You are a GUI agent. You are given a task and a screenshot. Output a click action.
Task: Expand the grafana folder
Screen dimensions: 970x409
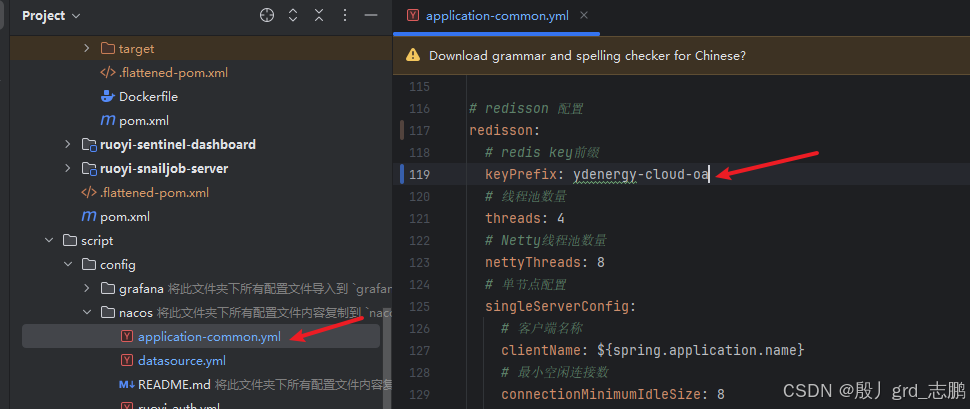pyautogui.click(x=87, y=289)
